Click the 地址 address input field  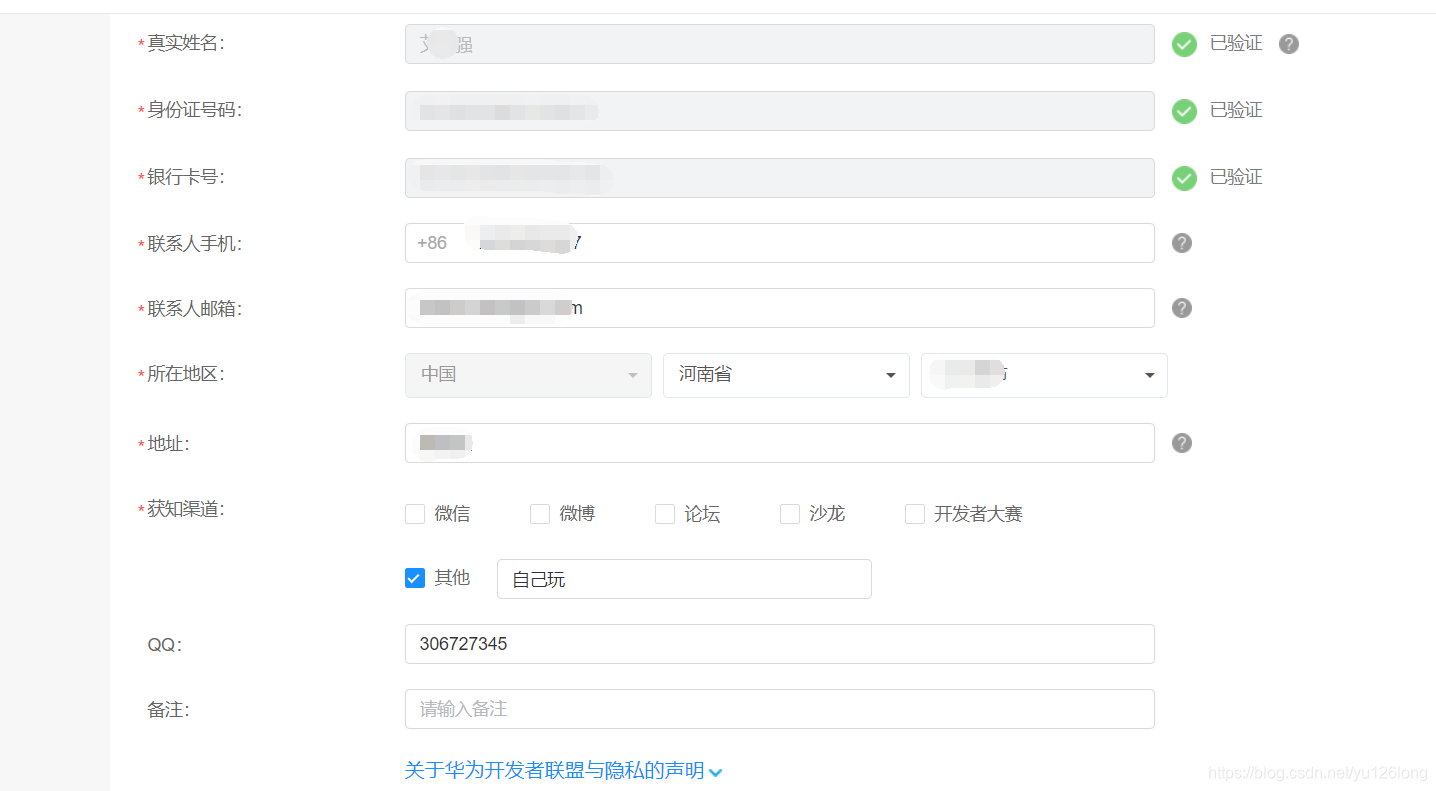pyautogui.click(x=780, y=443)
